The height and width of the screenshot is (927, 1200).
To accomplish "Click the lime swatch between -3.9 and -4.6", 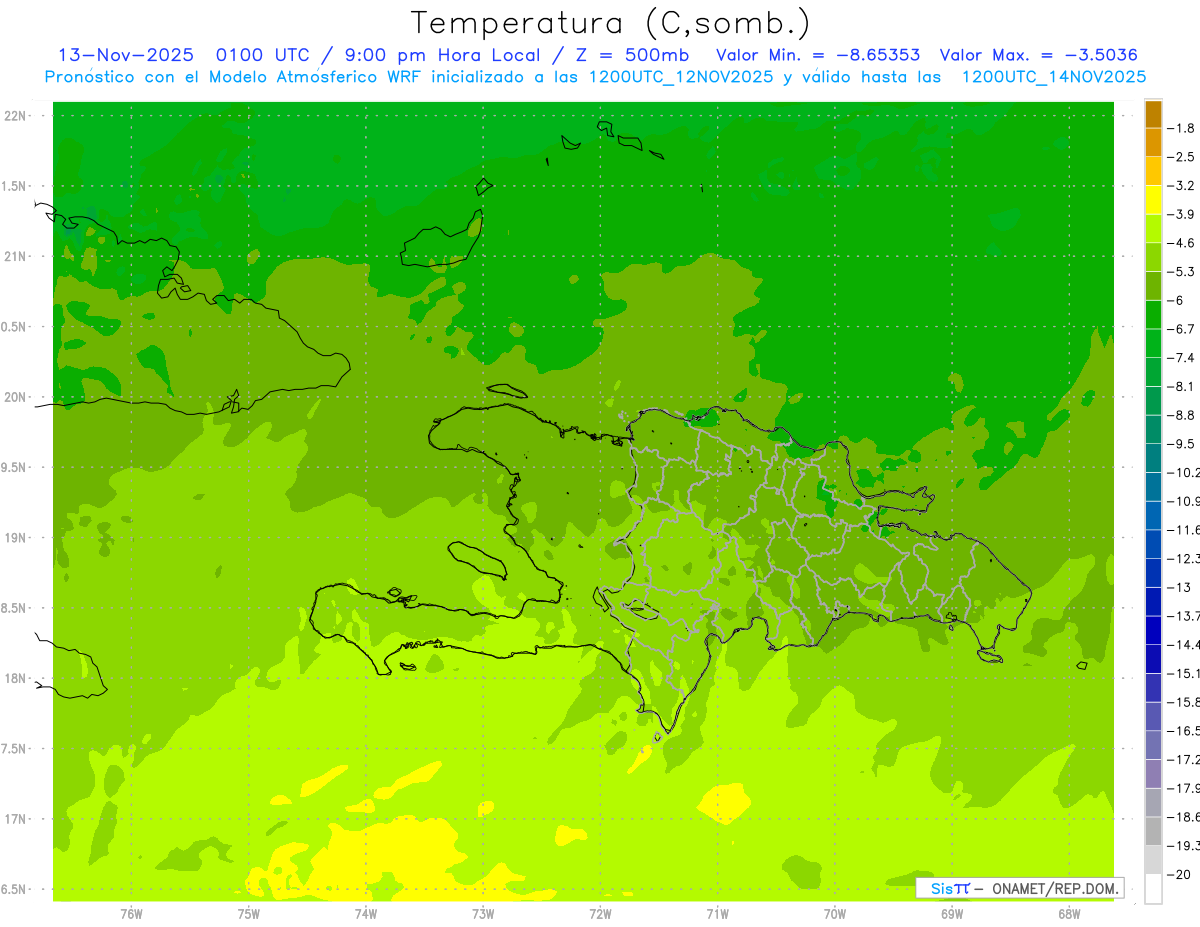I will pos(1153,229).
